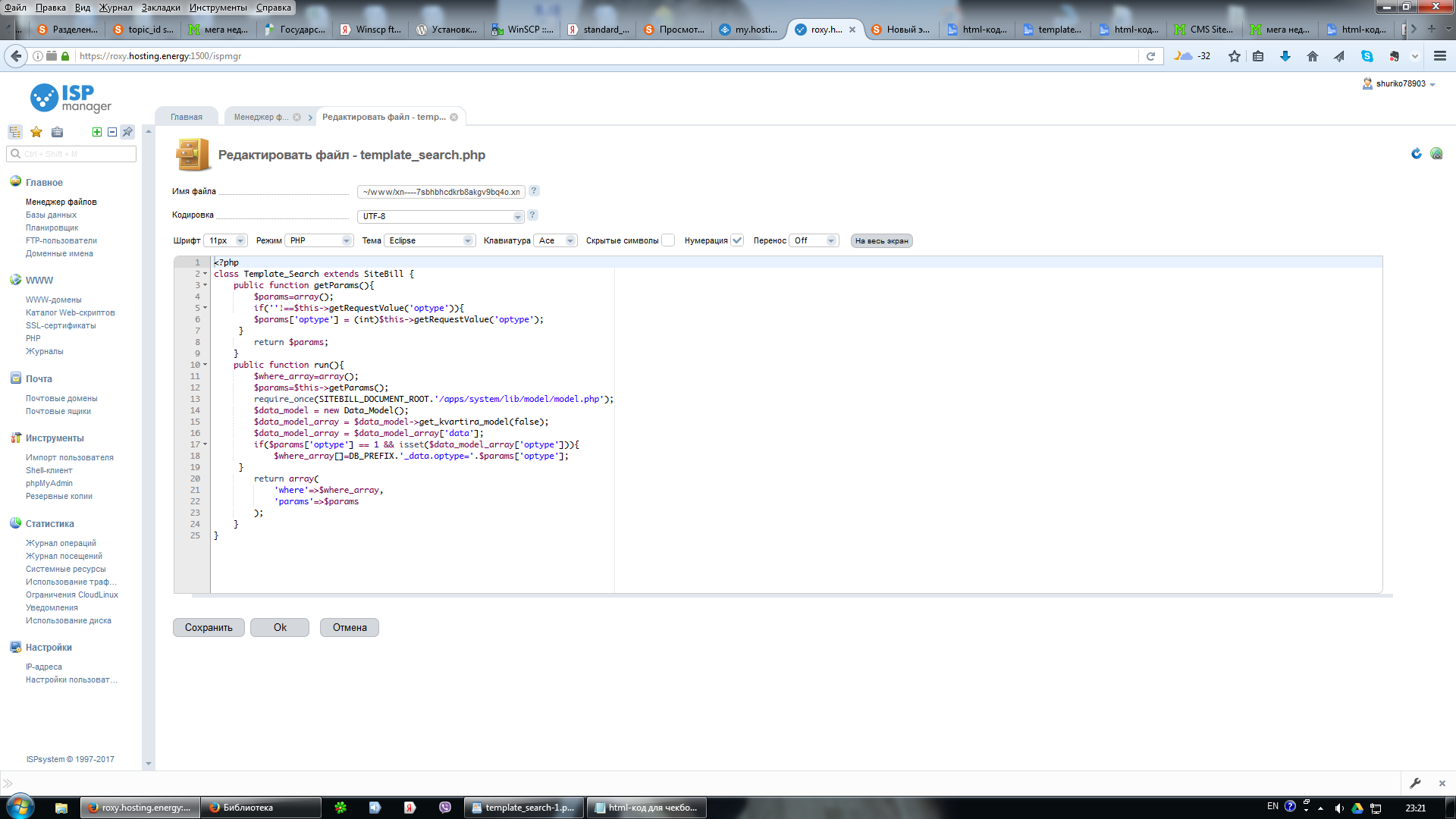Click Windows Start button

20,807
